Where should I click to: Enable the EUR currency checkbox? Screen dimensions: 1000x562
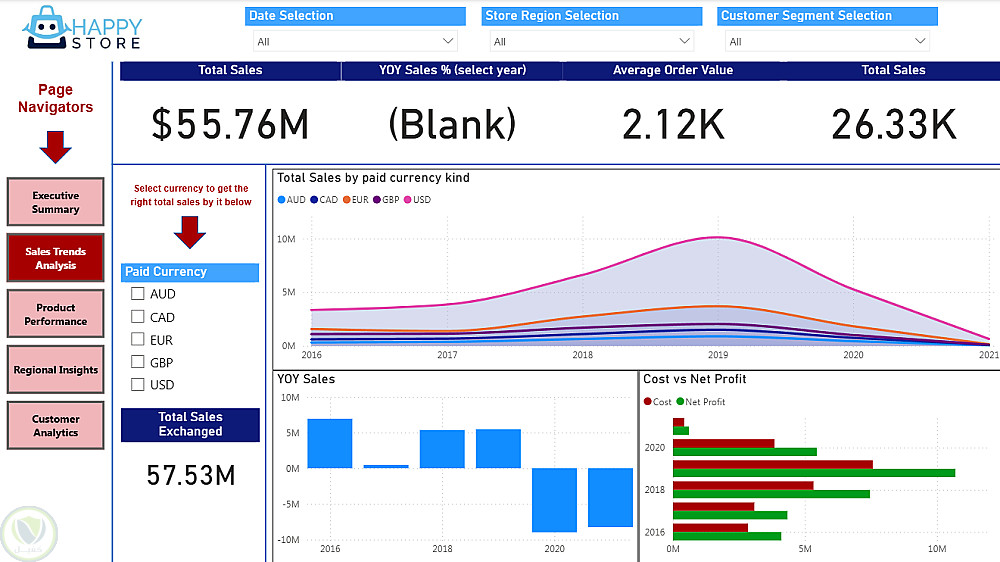tap(137, 339)
